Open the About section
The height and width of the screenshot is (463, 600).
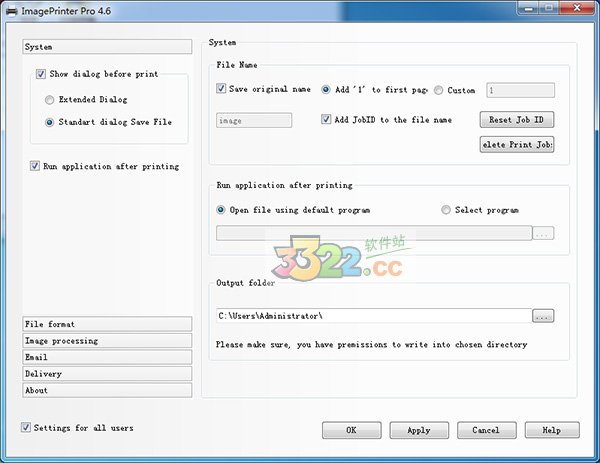coord(107,390)
